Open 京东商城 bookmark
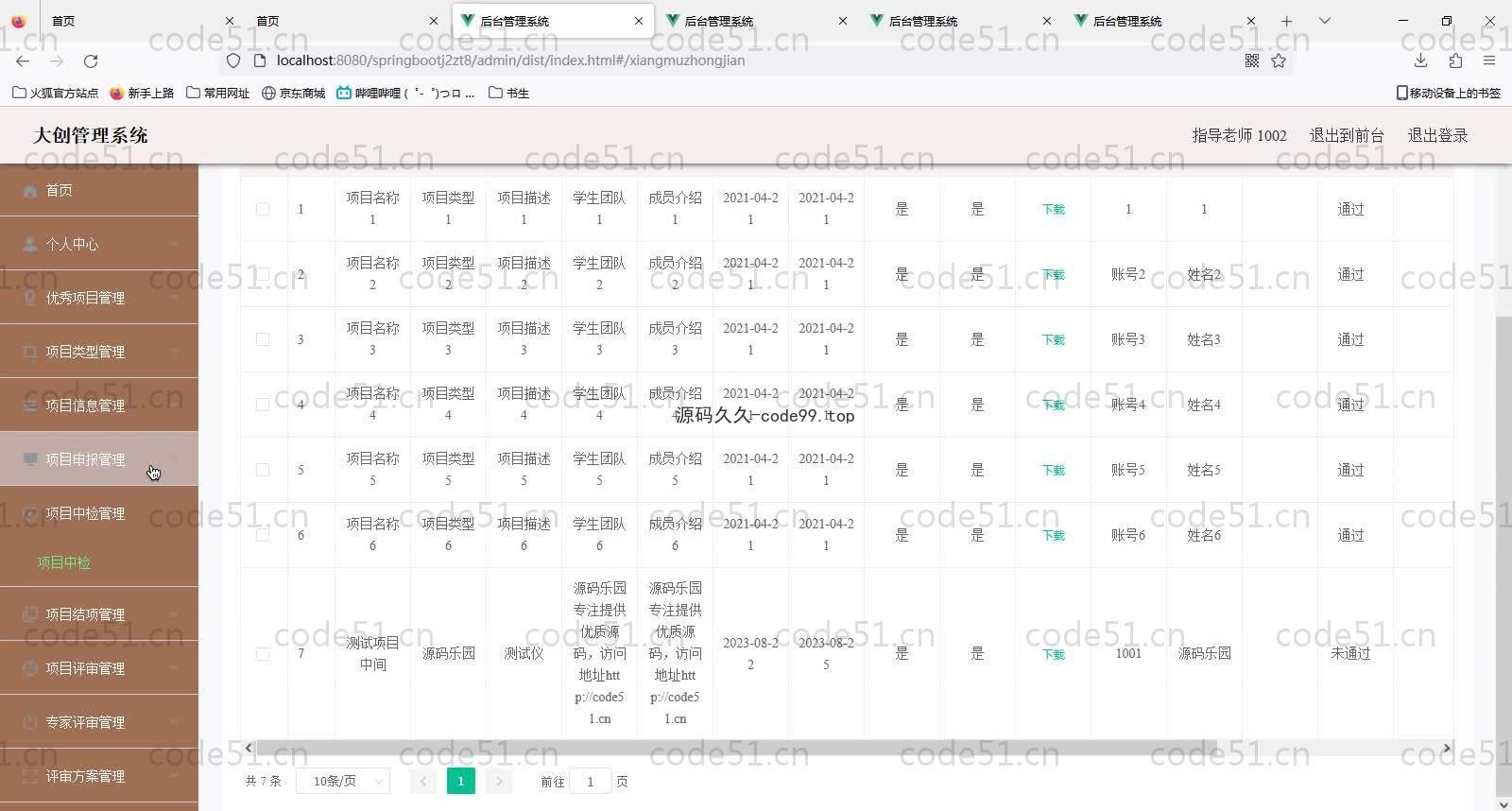 (293, 93)
